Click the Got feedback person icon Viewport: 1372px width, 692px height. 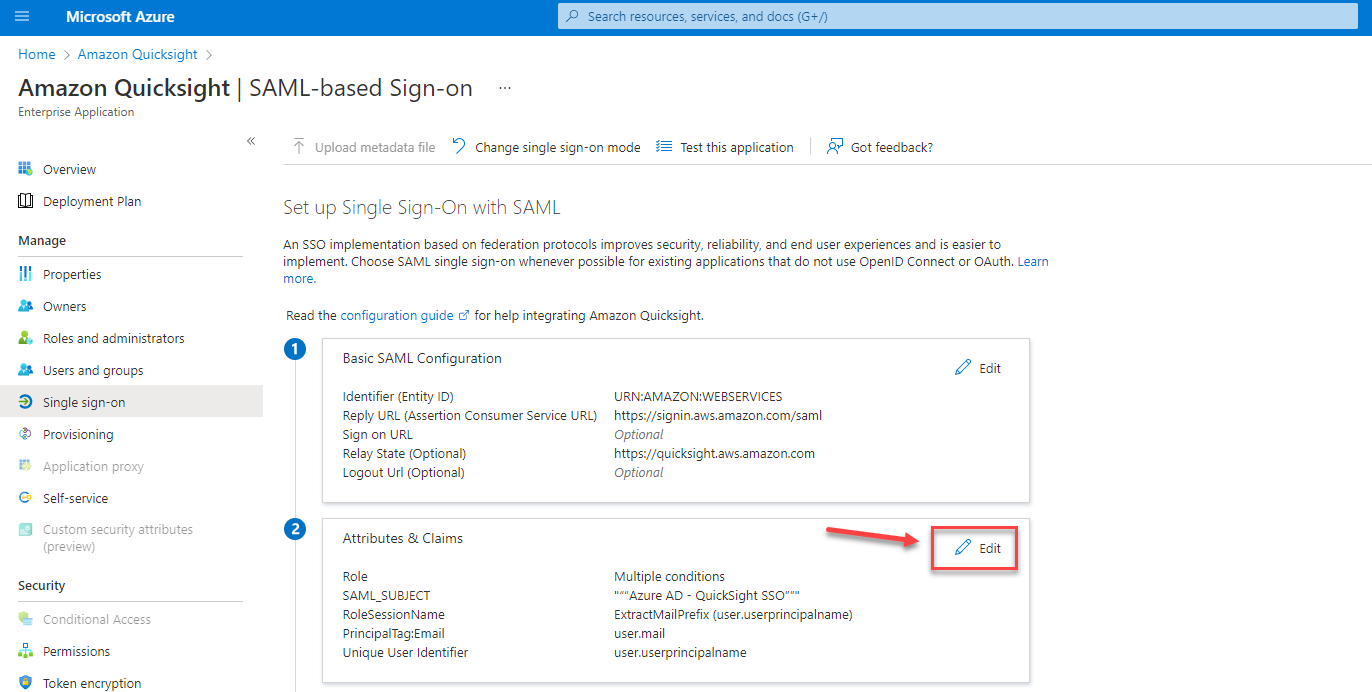point(835,147)
